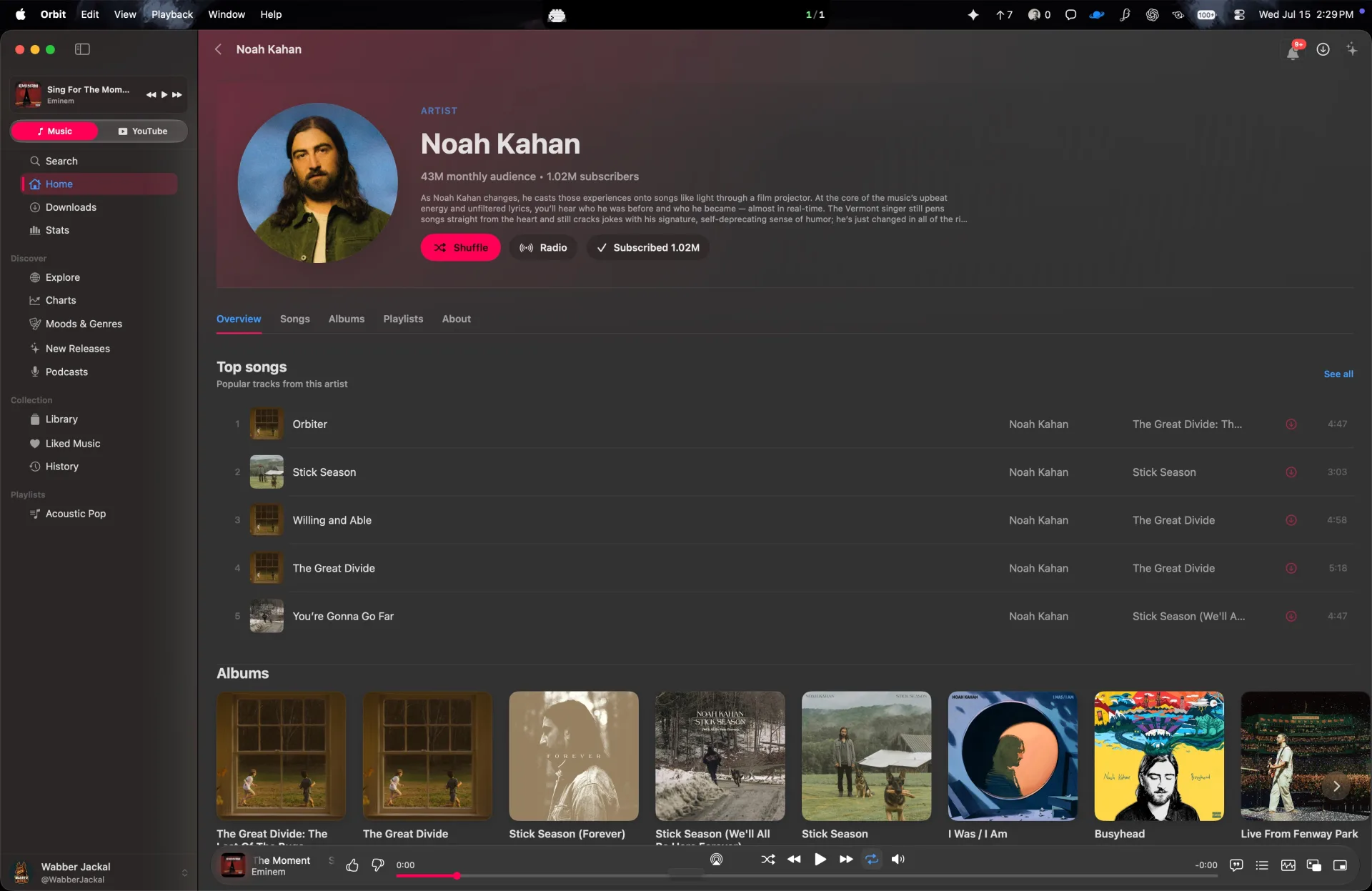The height and width of the screenshot is (891, 1372).
Task: Start Noah Kahan Radio
Action: pyautogui.click(x=543, y=248)
